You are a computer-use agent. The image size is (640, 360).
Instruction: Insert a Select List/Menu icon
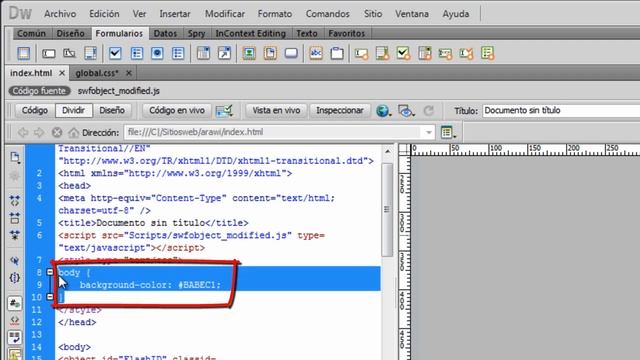(203, 53)
